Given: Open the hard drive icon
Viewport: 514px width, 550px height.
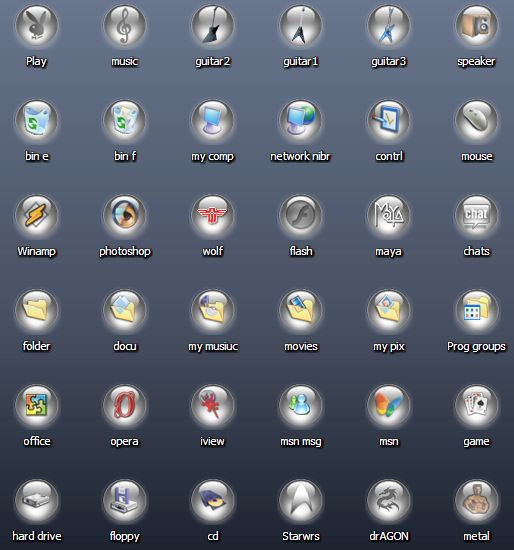Looking at the screenshot, I should click(x=37, y=501).
